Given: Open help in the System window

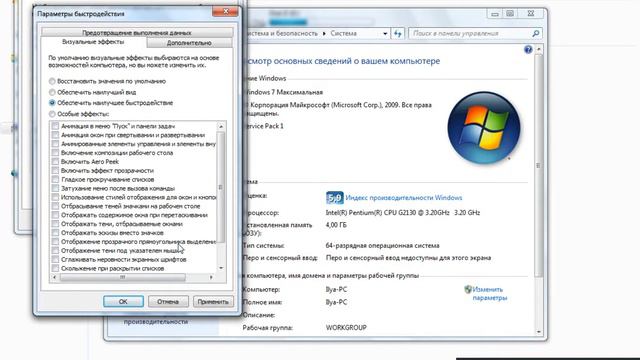Looking at the screenshot, I should [528, 50].
